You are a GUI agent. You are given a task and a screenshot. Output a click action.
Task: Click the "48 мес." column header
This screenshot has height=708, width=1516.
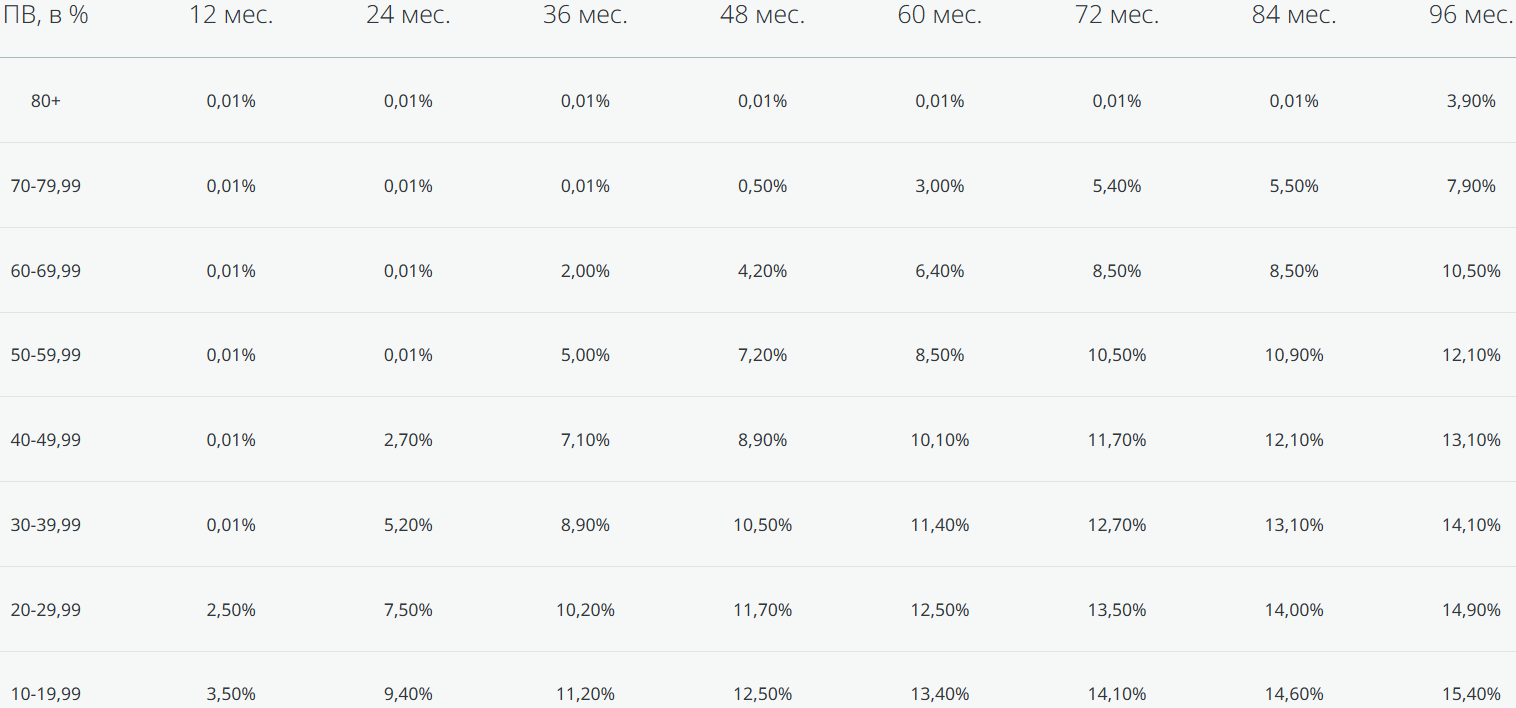click(762, 15)
